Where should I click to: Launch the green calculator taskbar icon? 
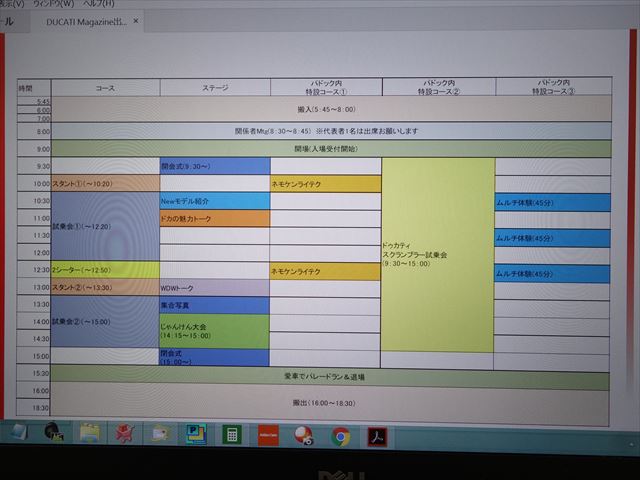pyautogui.click(x=232, y=435)
